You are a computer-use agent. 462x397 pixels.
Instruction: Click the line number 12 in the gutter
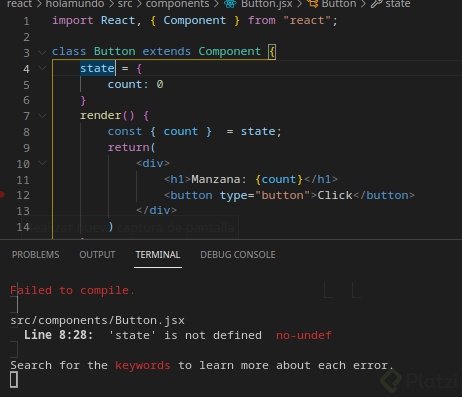(x=23, y=195)
